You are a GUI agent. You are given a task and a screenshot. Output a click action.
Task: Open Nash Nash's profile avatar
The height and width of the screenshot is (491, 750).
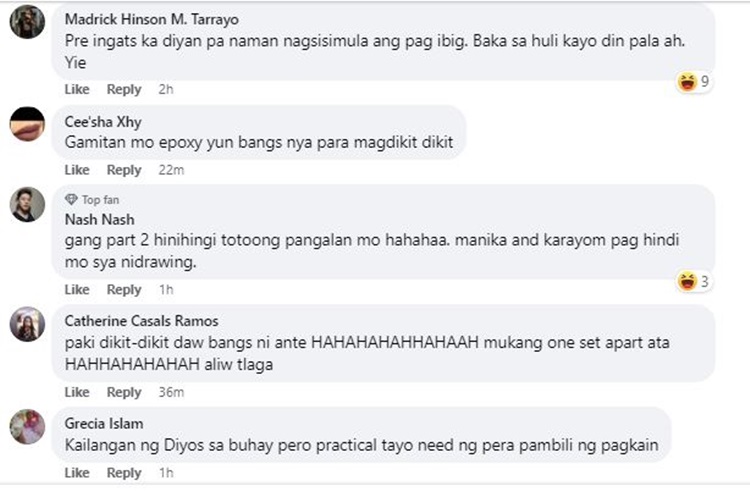point(27,204)
